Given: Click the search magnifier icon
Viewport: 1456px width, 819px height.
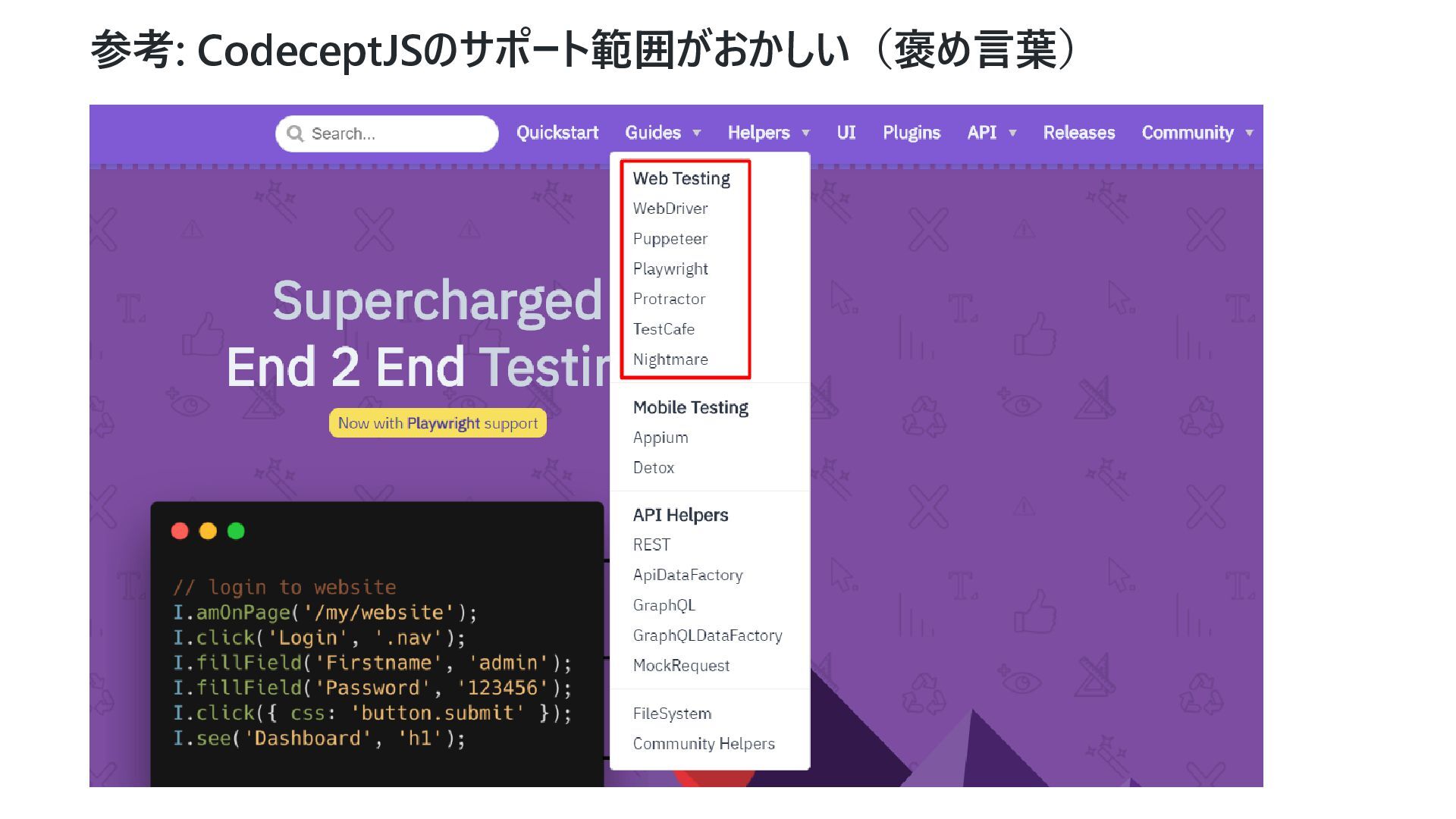Looking at the screenshot, I should 295,133.
